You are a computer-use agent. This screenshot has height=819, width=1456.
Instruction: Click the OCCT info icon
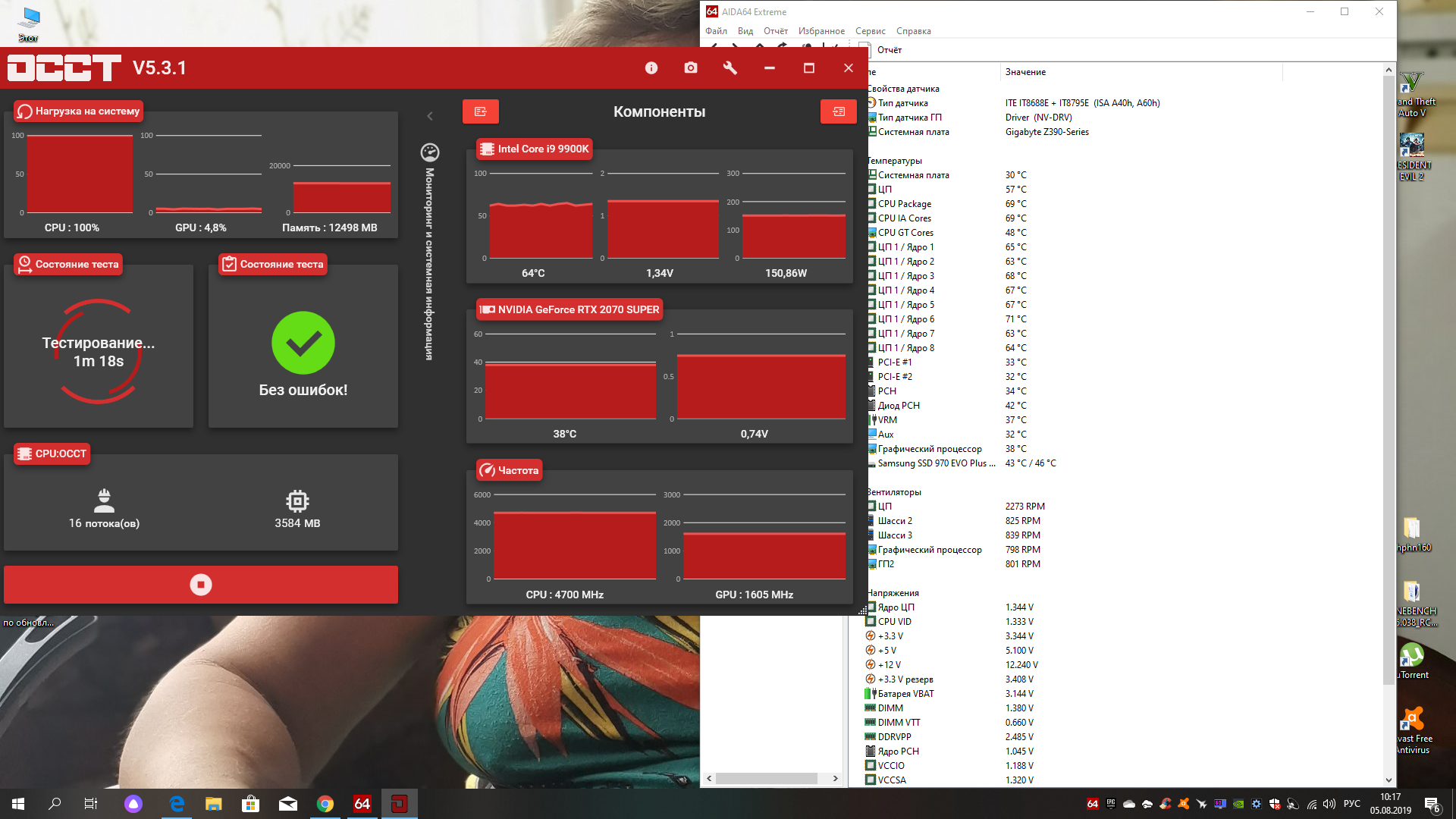[x=651, y=68]
